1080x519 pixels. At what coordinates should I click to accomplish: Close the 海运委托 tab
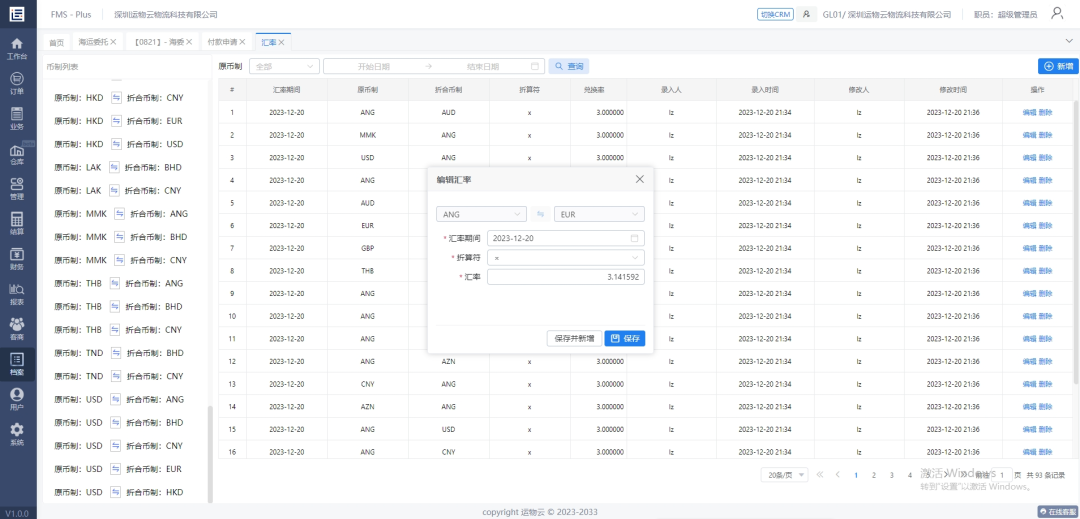[114, 42]
